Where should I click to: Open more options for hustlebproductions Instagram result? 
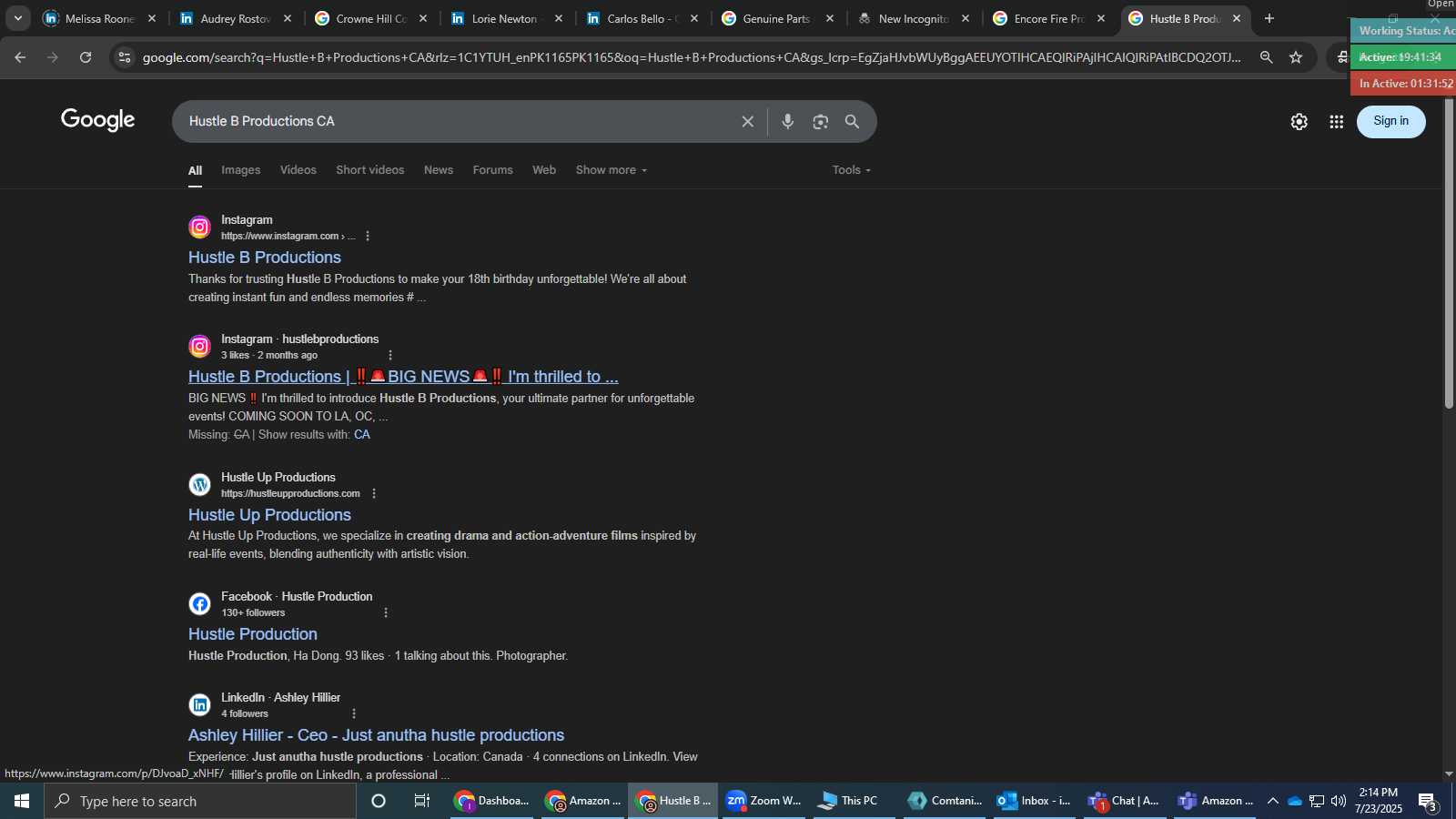[x=390, y=355]
